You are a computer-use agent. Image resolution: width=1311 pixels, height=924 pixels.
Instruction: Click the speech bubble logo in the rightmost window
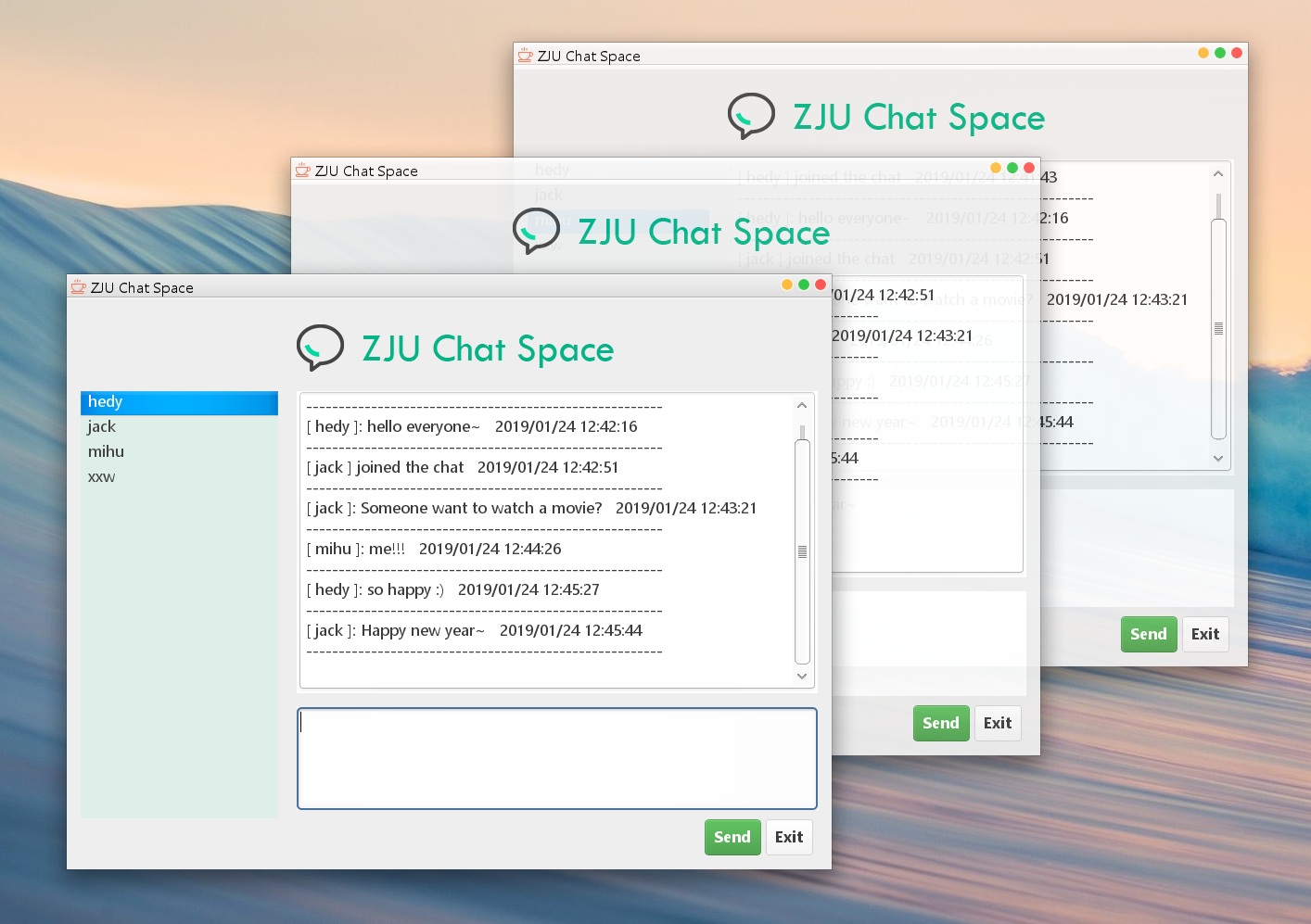(x=751, y=115)
